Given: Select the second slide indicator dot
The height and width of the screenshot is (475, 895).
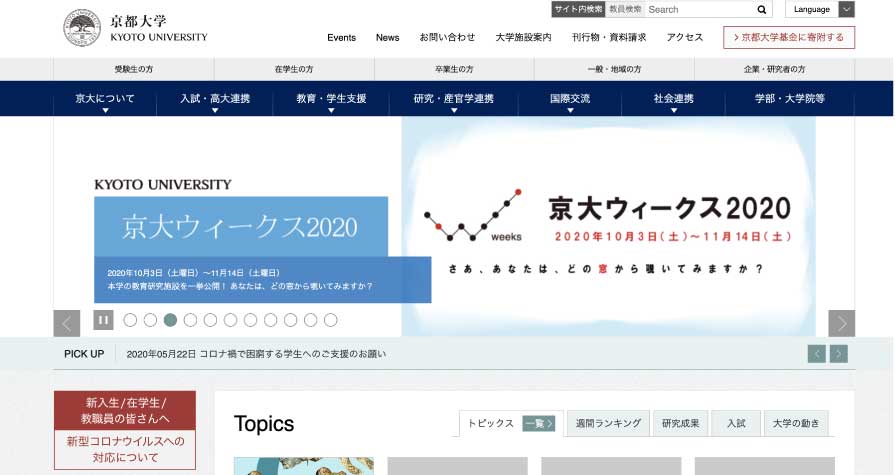Looking at the screenshot, I should pos(150,320).
